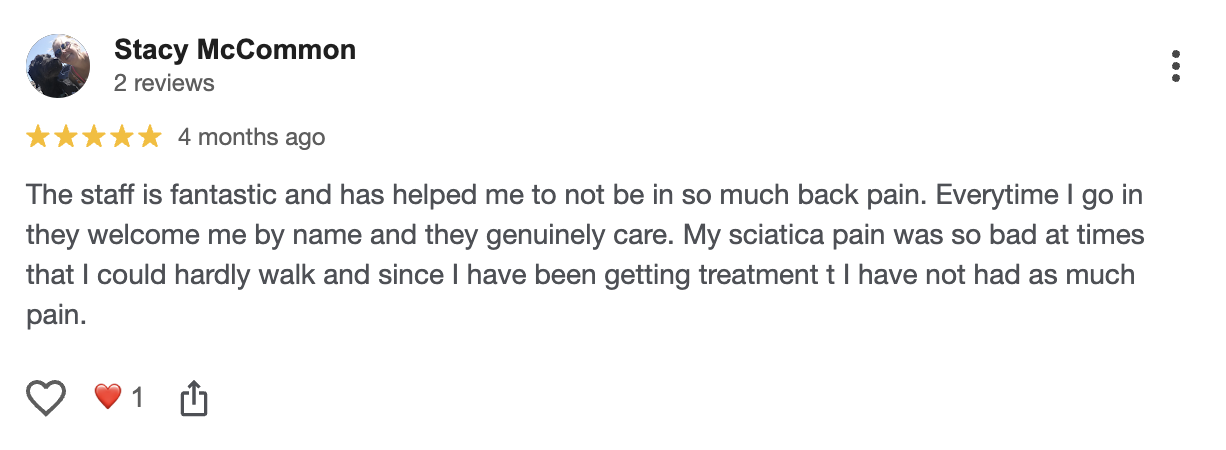Click the third yellow rating star
The width and height of the screenshot is (1226, 450).
click(x=94, y=137)
